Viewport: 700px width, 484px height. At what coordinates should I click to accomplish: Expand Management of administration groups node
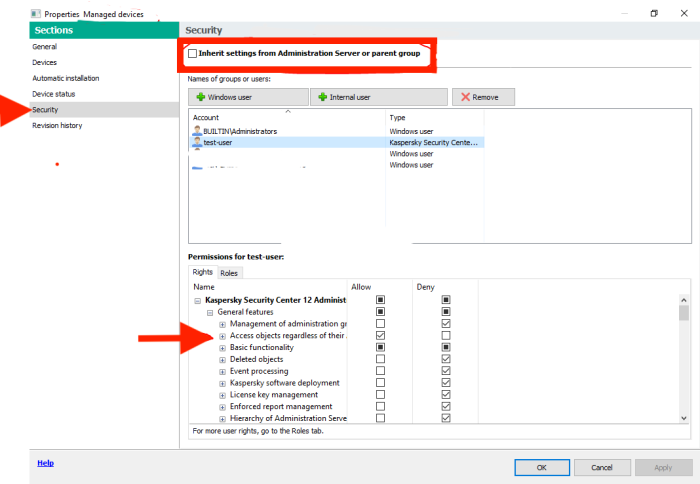(x=222, y=325)
